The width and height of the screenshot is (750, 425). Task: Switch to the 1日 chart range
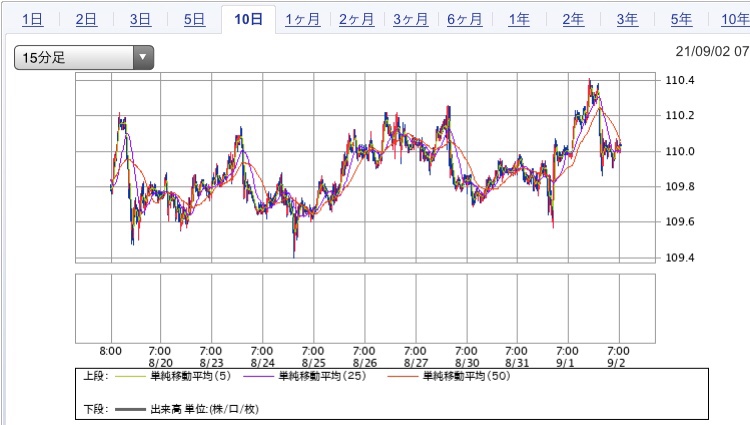coord(33,20)
